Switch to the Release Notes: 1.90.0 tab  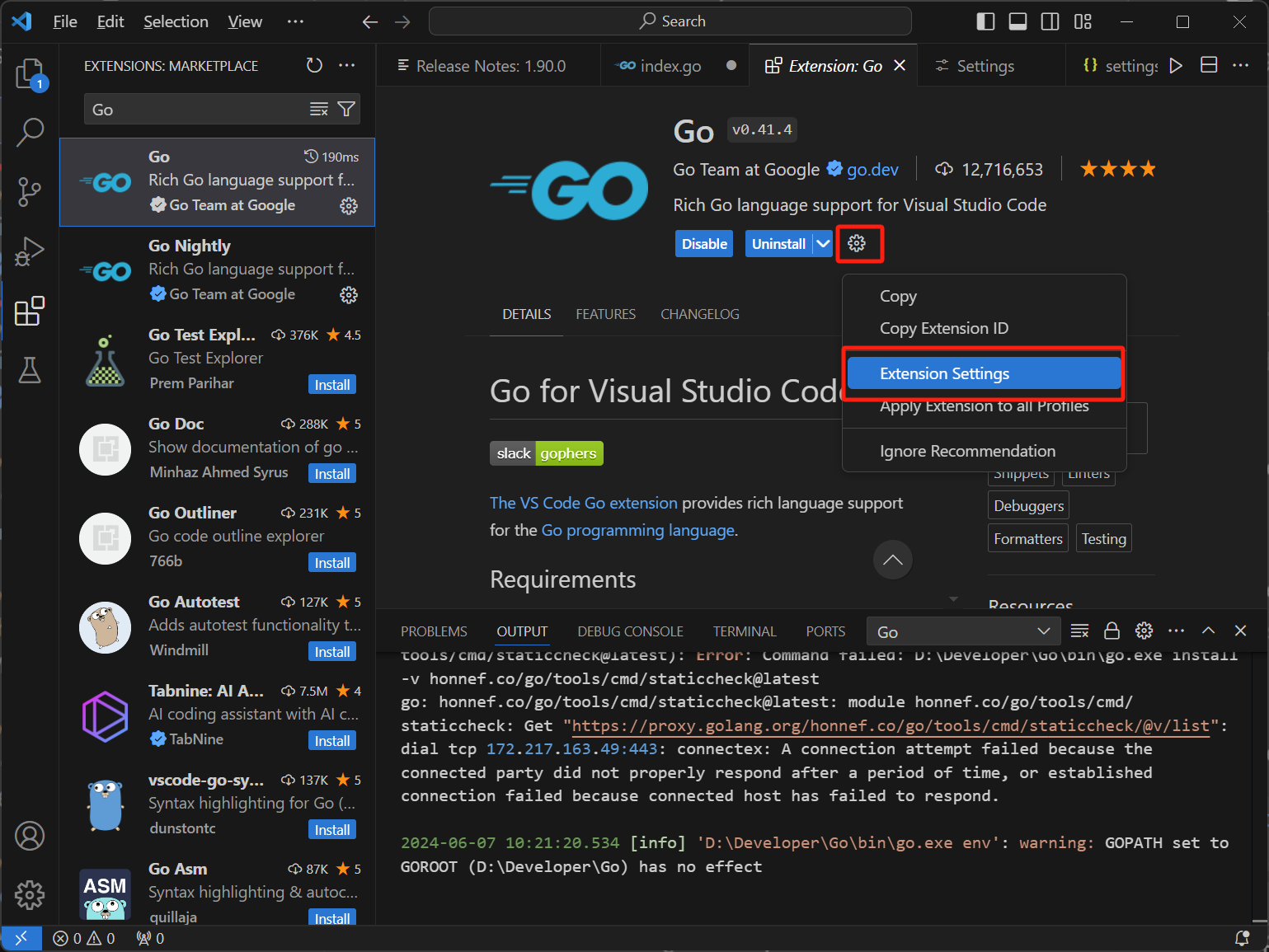click(x=489, y=66)
